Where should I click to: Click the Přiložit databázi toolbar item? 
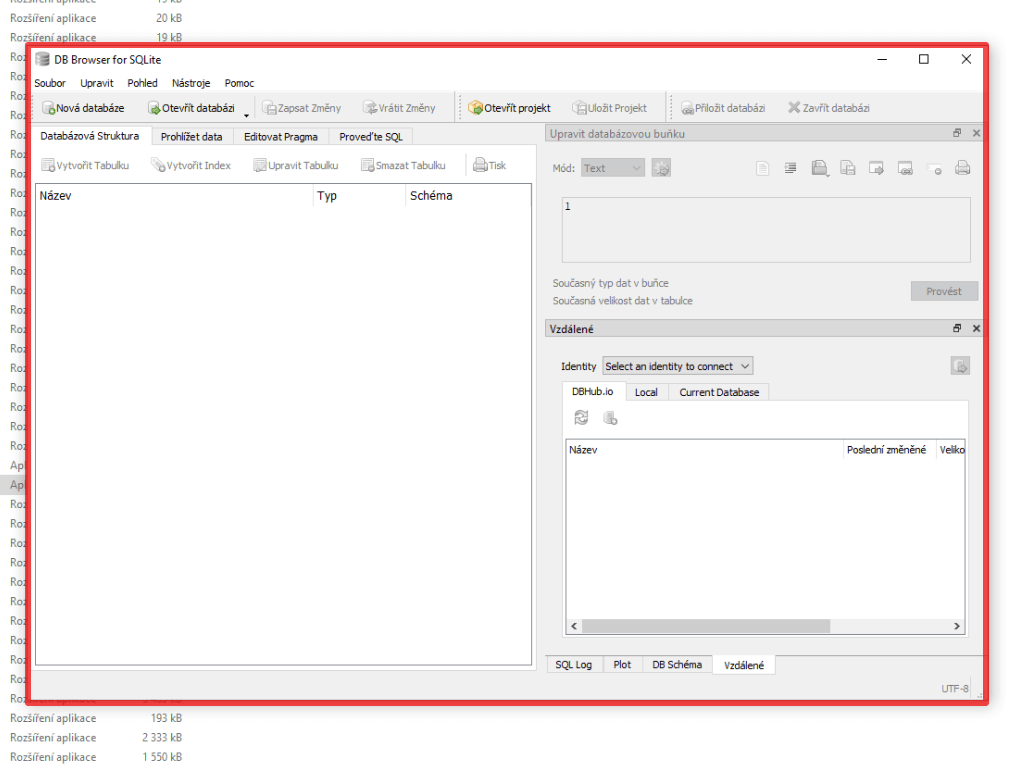pyautogui.click(x=723, y=108)
